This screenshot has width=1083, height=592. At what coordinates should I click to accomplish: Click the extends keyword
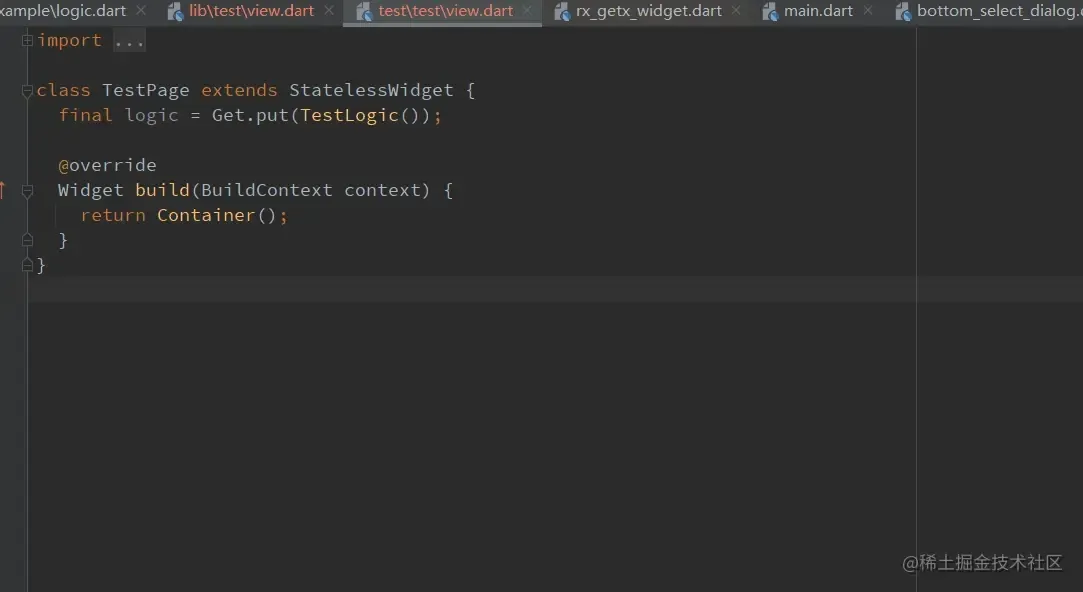pos(239,90)
